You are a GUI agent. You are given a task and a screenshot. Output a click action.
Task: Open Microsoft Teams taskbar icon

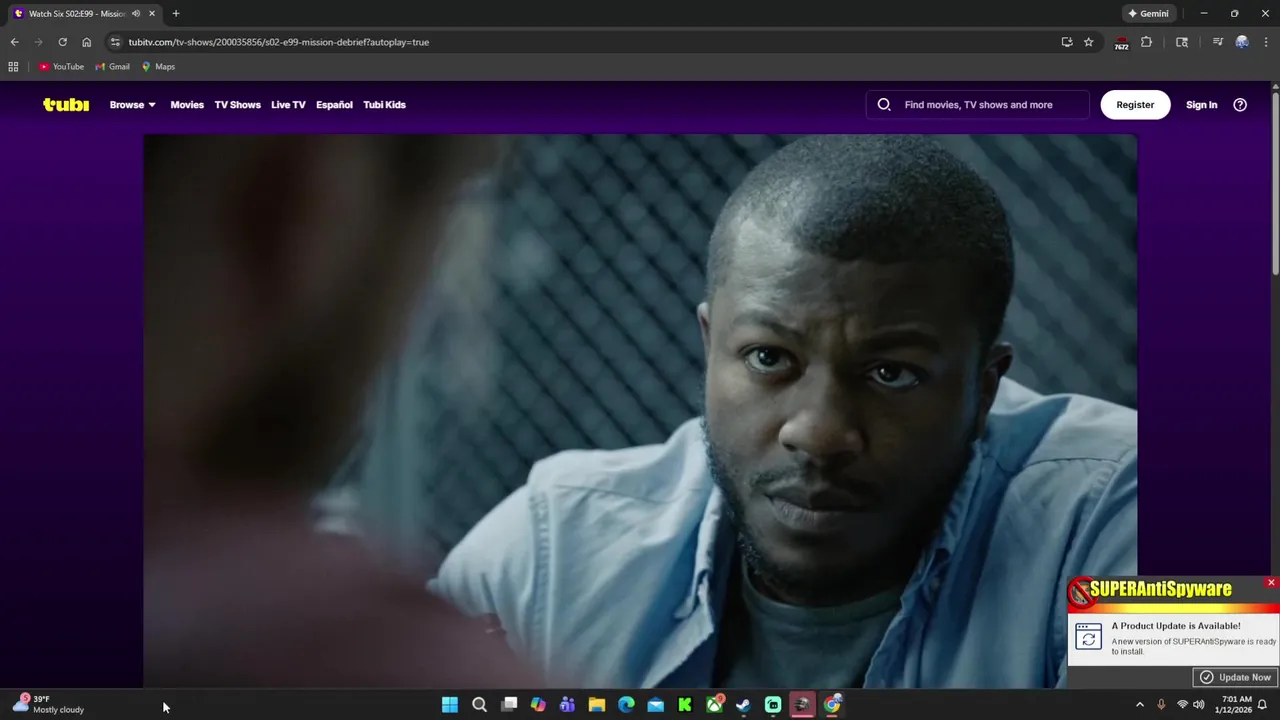point(567,705)
